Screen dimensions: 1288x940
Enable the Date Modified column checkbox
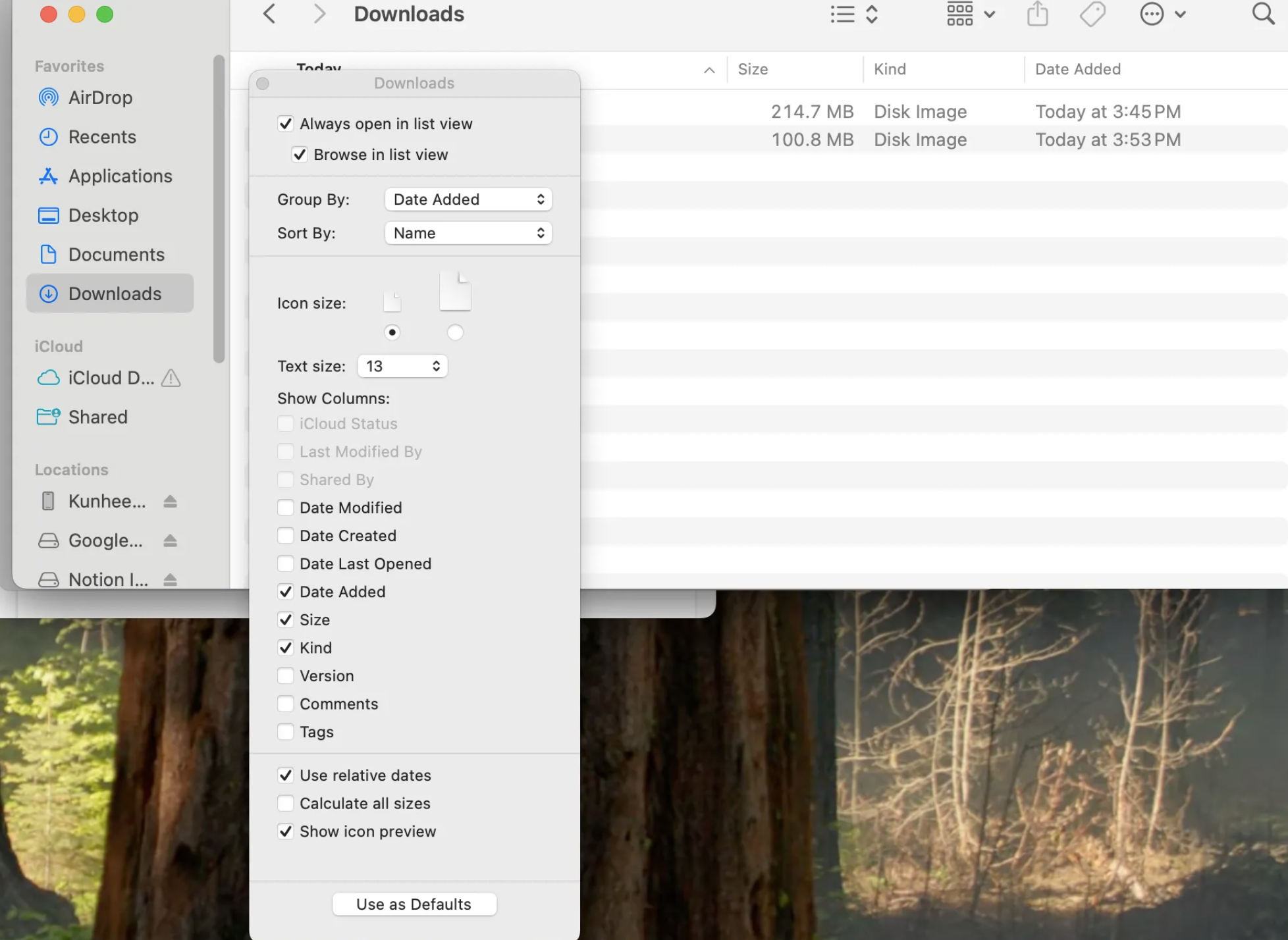[x=285, y=508]
